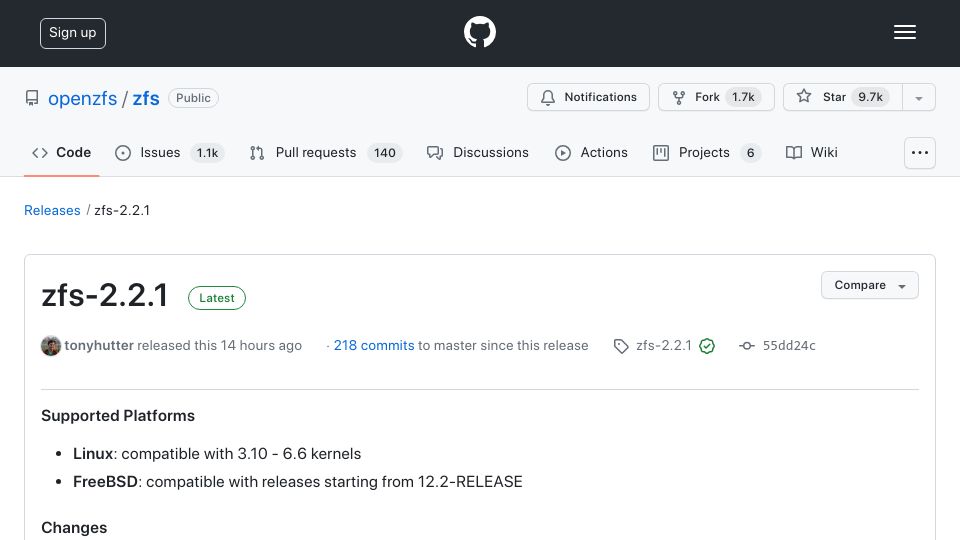The height and width of the screenshot is (540, 960).
Task: Expand the three-dot more tabs menu
Action: point(920,153)
